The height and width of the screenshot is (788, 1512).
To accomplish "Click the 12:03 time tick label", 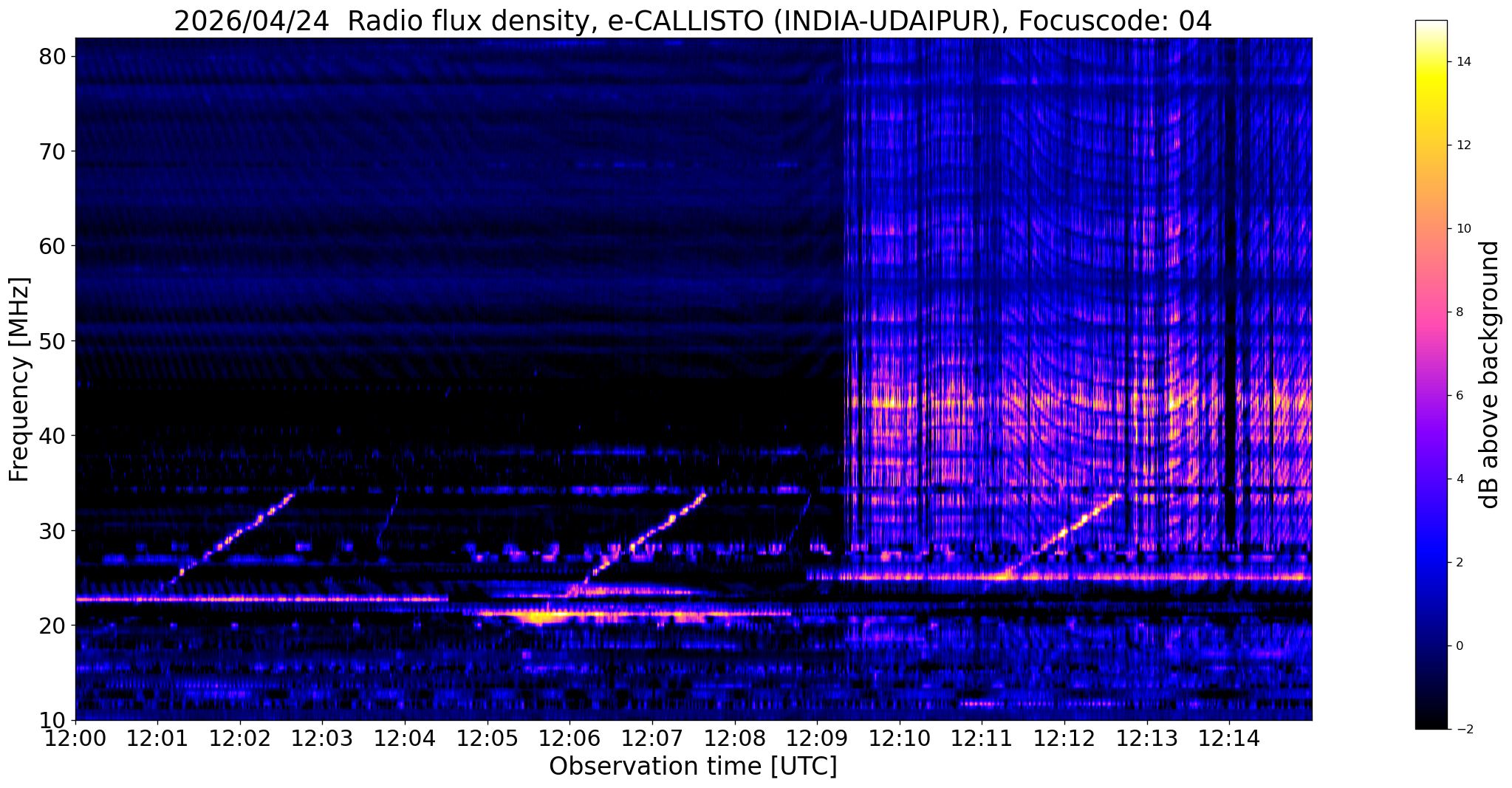I will [x=322, y=738].
